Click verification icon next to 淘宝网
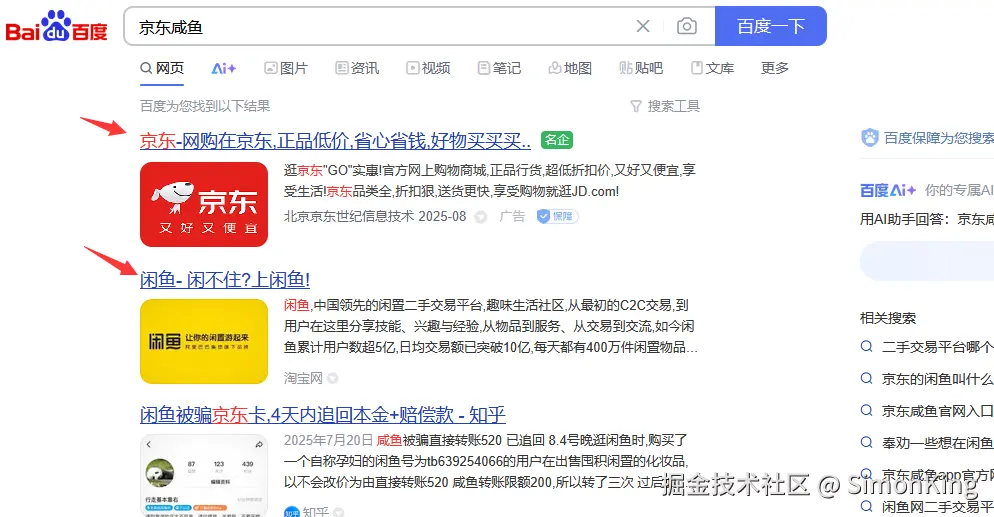 click(x=332, y=379)
